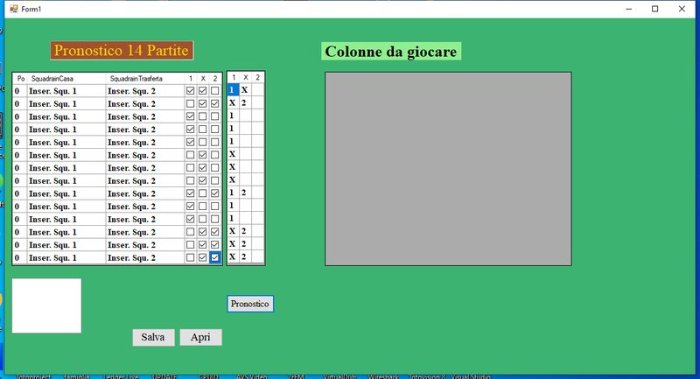Click the Form1 application icon in title bar
The image size is (700, 379).
(x=14, y=9)
